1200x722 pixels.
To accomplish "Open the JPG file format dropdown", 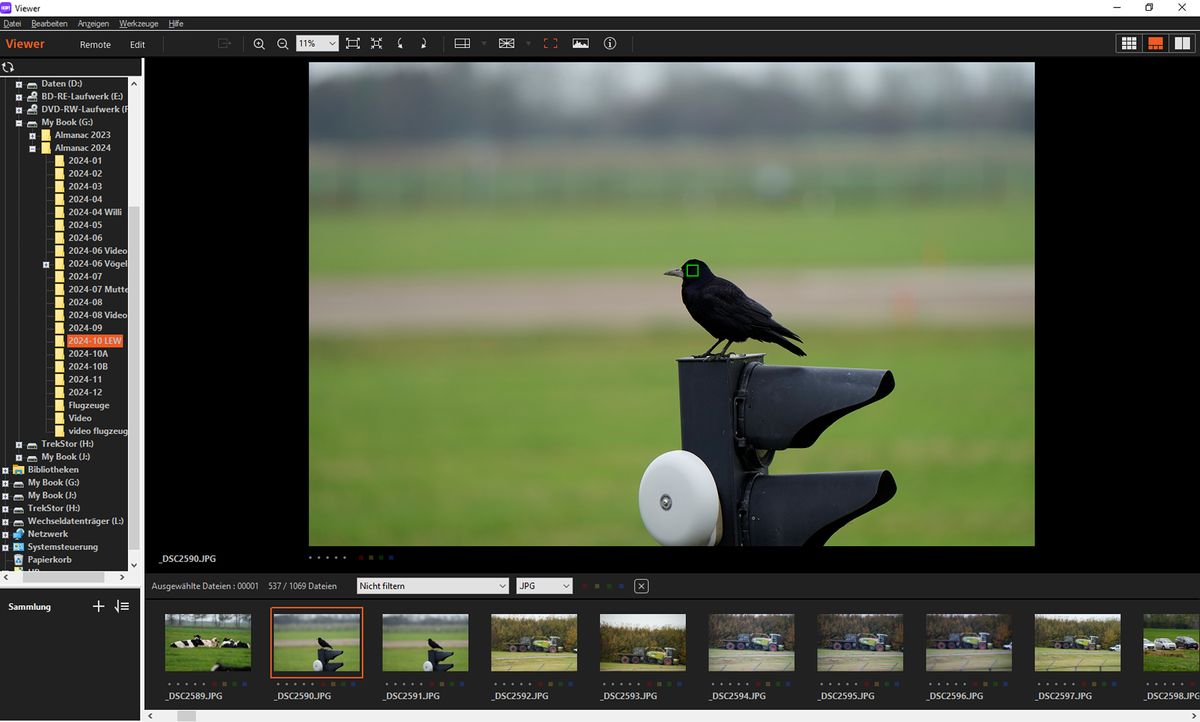I will click(543, 586).
